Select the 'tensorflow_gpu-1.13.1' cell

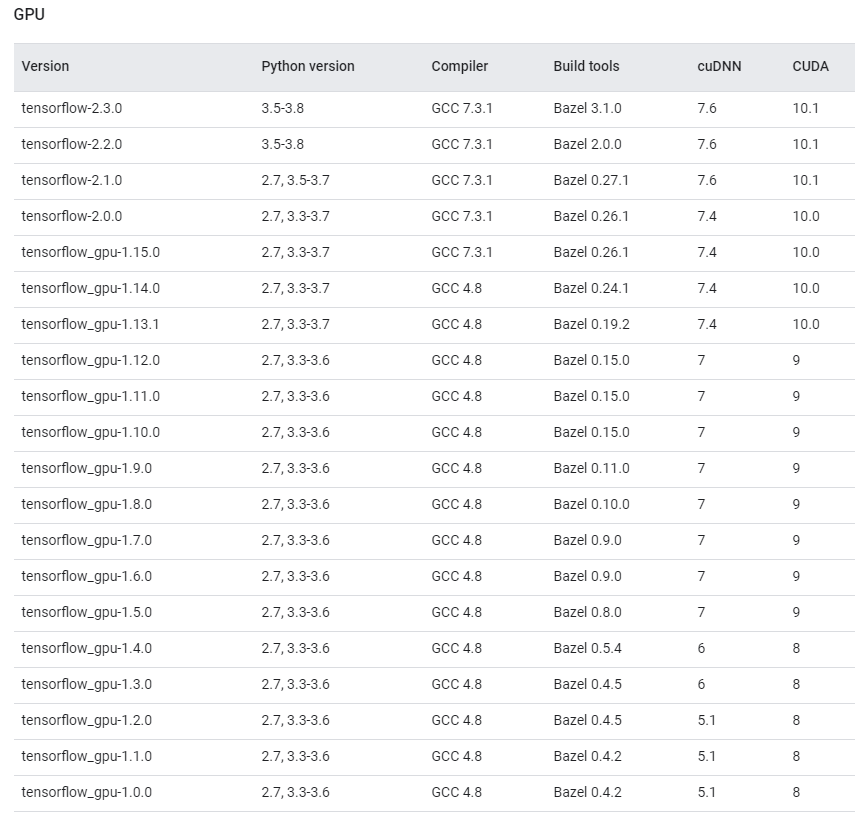[x=90, y=325]
